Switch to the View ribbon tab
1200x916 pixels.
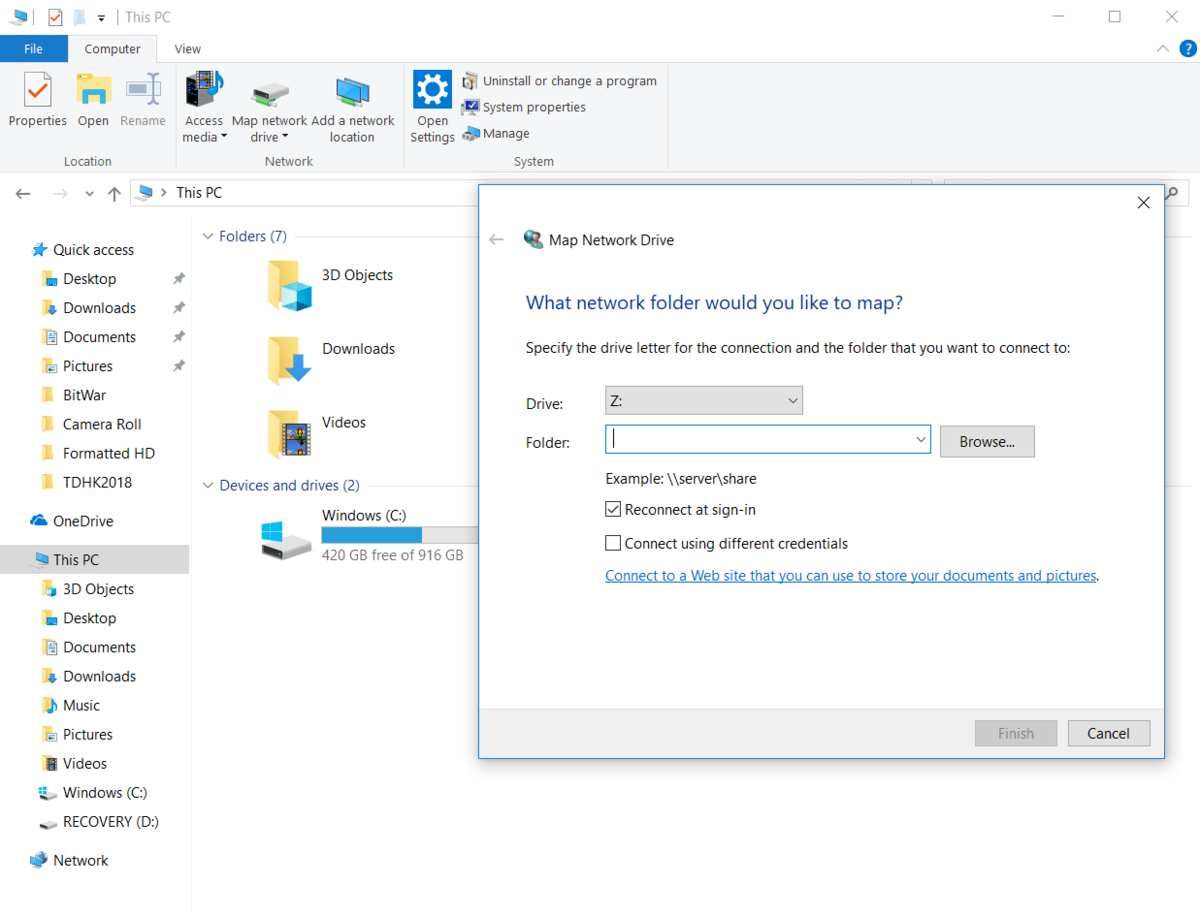187,48
